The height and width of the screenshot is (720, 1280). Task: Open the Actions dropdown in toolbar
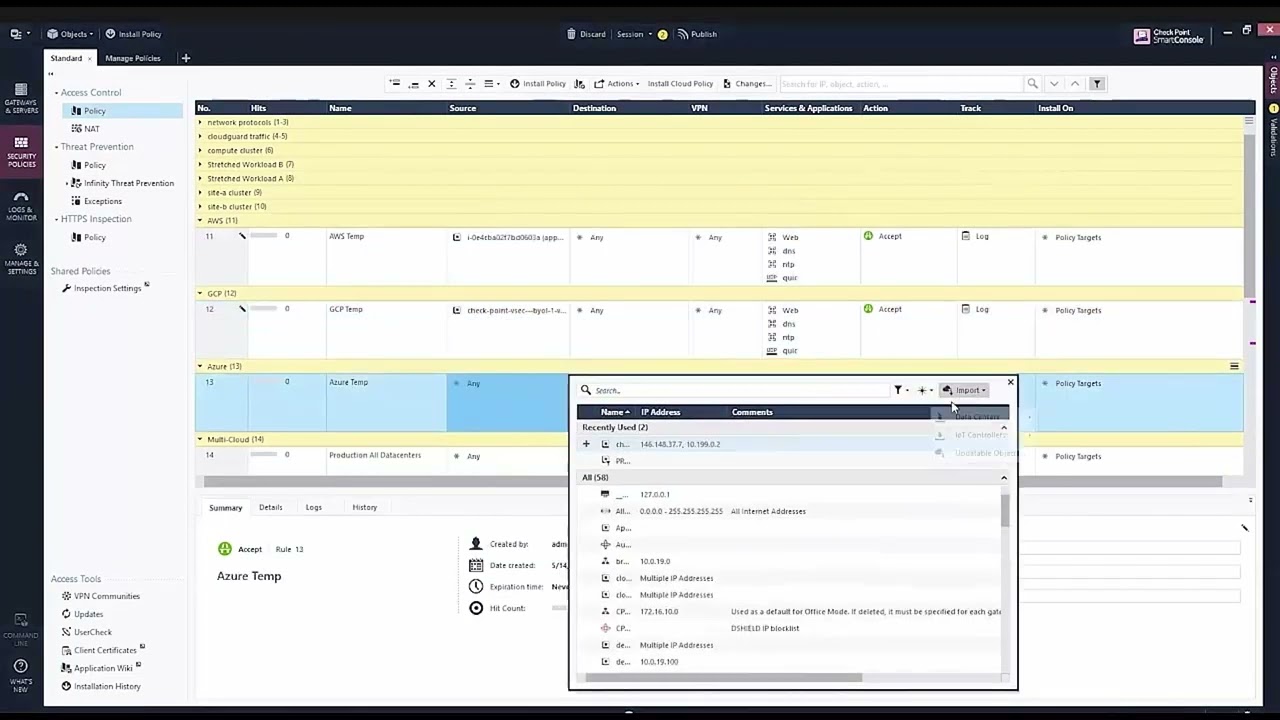pos(616,84)
